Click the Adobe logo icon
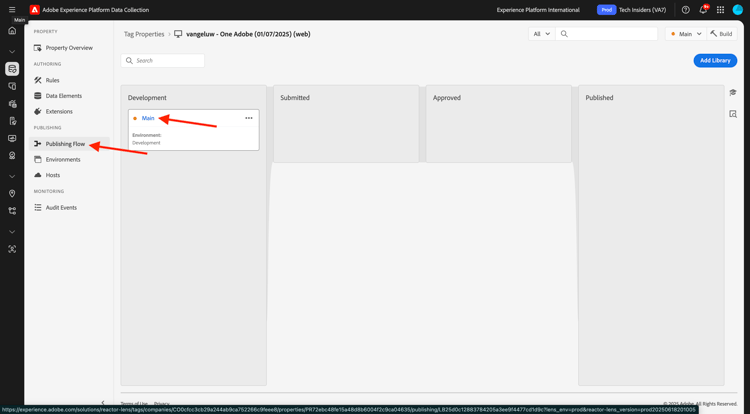This screenshot has height=414, width=750. pos(34,10)
